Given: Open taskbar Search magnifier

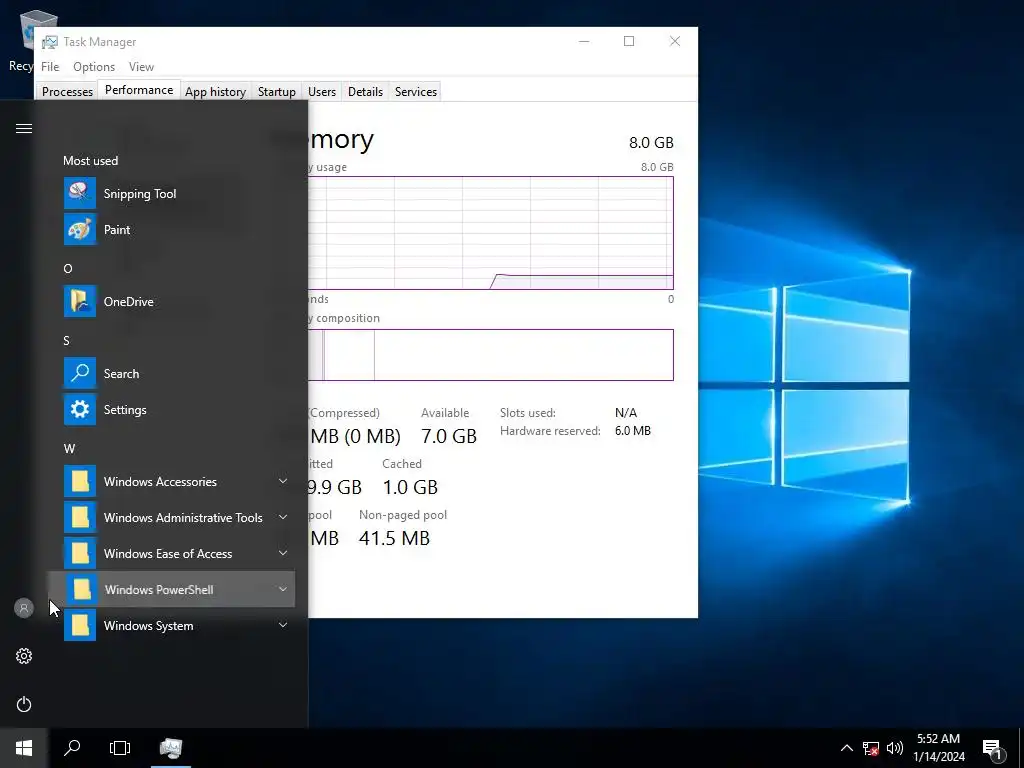Looking at the screenshot, I should tap(72, 748).
